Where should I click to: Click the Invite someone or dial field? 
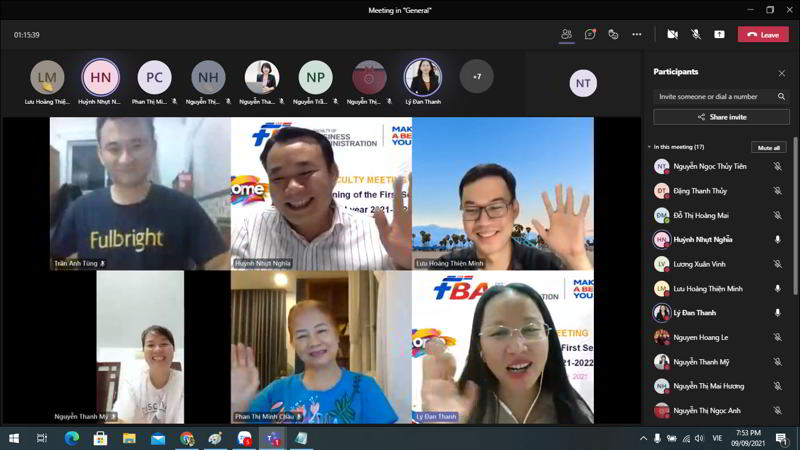[x=714, y=97]
